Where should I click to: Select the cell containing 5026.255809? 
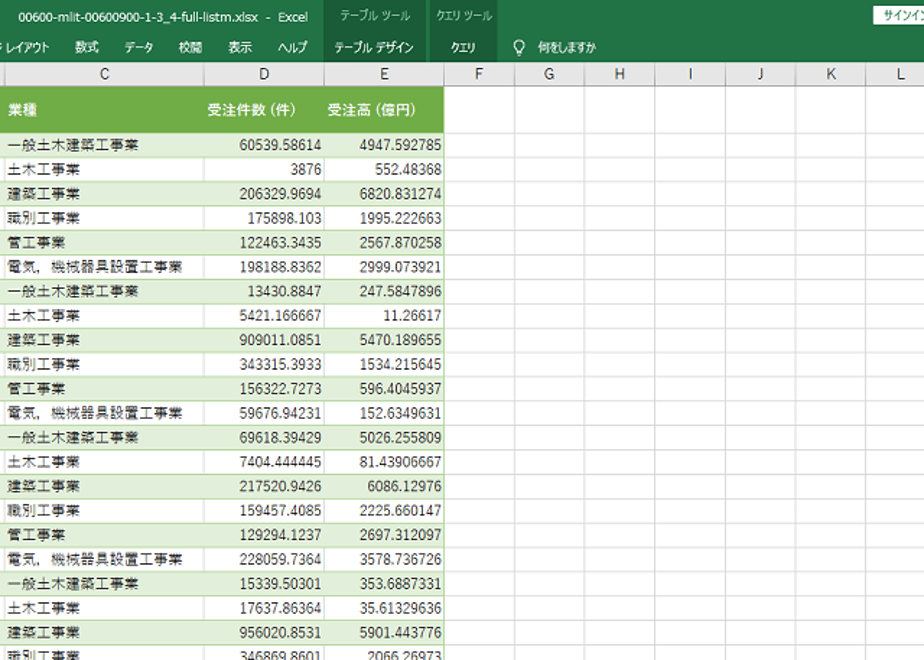coord(384,437)
